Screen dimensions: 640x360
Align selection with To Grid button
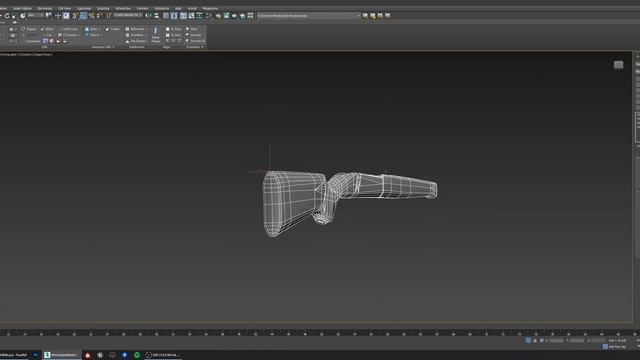click(x=173, y=35)
